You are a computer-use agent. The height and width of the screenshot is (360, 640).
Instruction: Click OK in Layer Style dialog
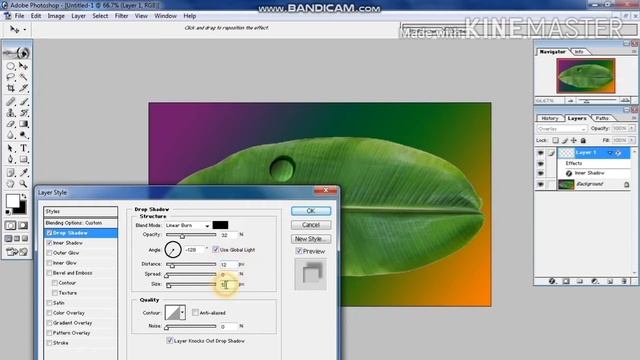(311, 211)
